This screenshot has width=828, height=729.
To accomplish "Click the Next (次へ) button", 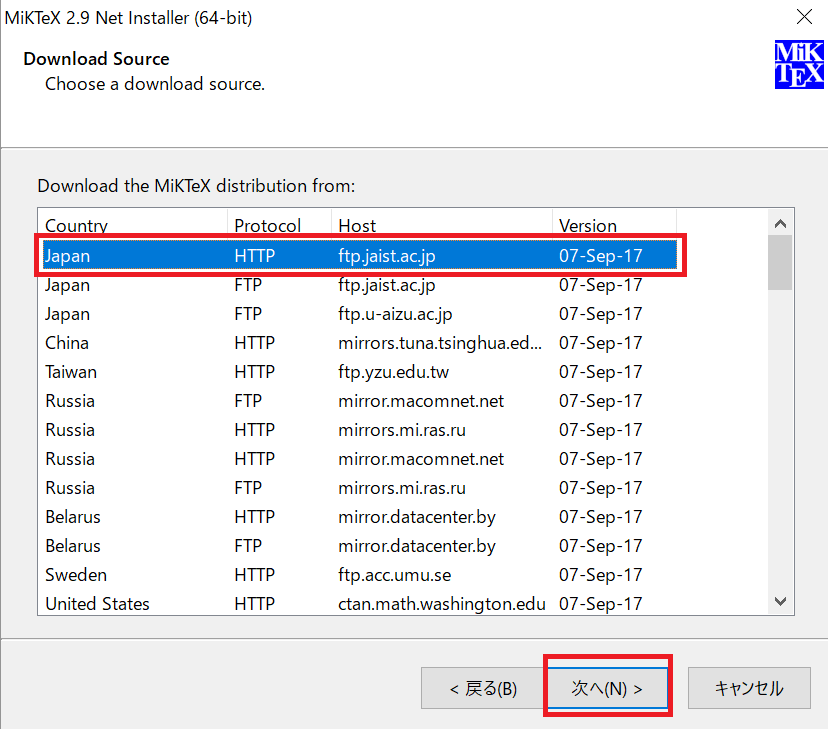I will point(607,688).
